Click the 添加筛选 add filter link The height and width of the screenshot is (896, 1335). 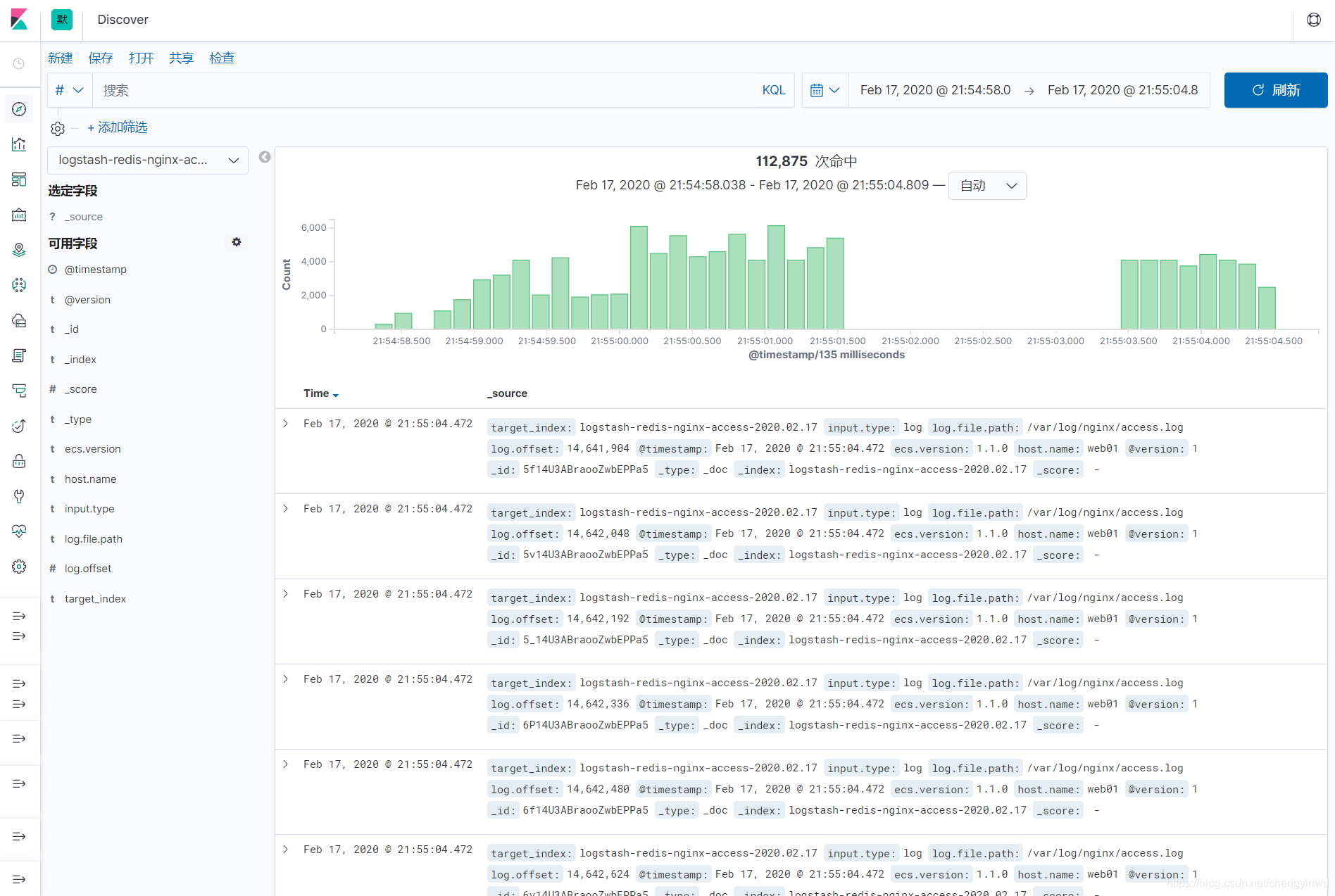(118, 127)
